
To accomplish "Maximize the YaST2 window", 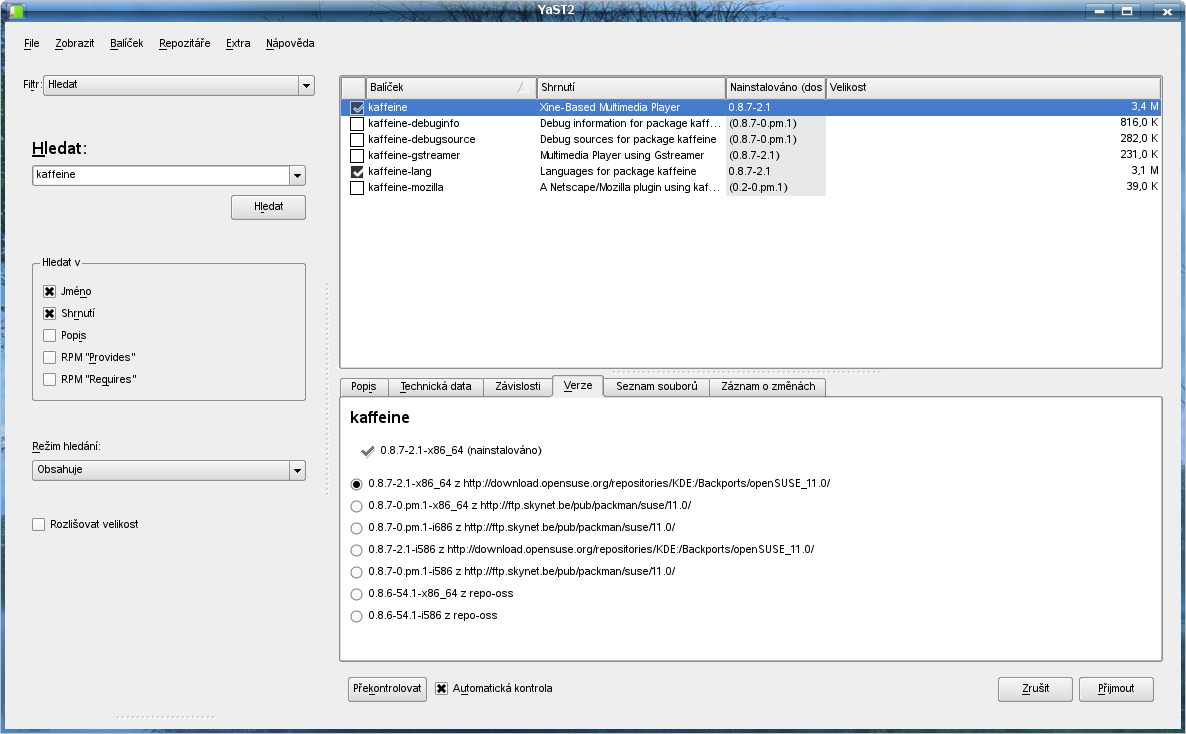I will tap(1127, 11).
